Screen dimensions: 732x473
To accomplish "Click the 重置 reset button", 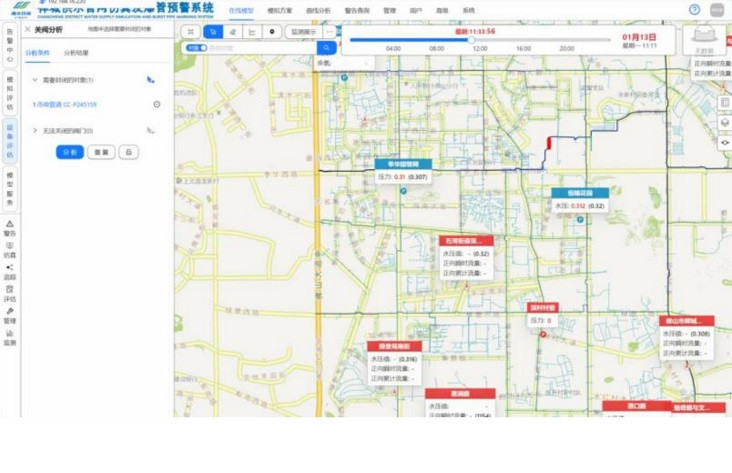I will pyautogui.click(x=100, y=152).
